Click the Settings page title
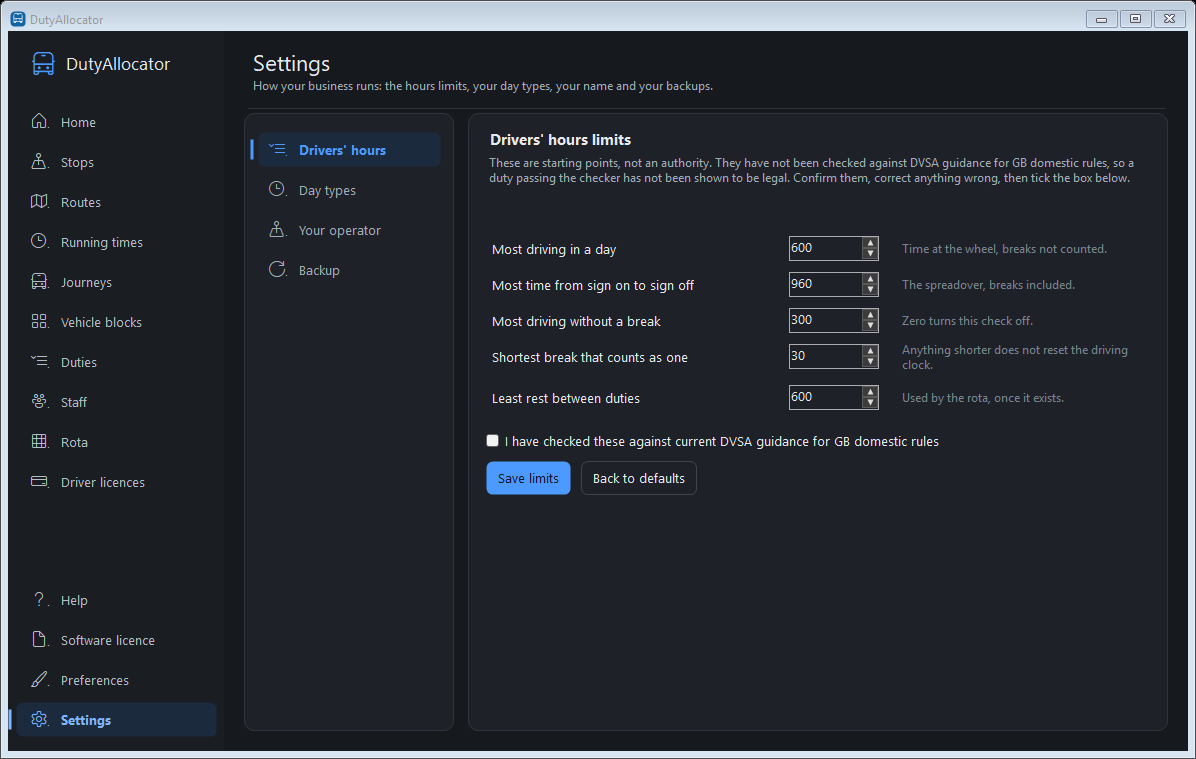 pyautogui.click(x=291, y=63)
